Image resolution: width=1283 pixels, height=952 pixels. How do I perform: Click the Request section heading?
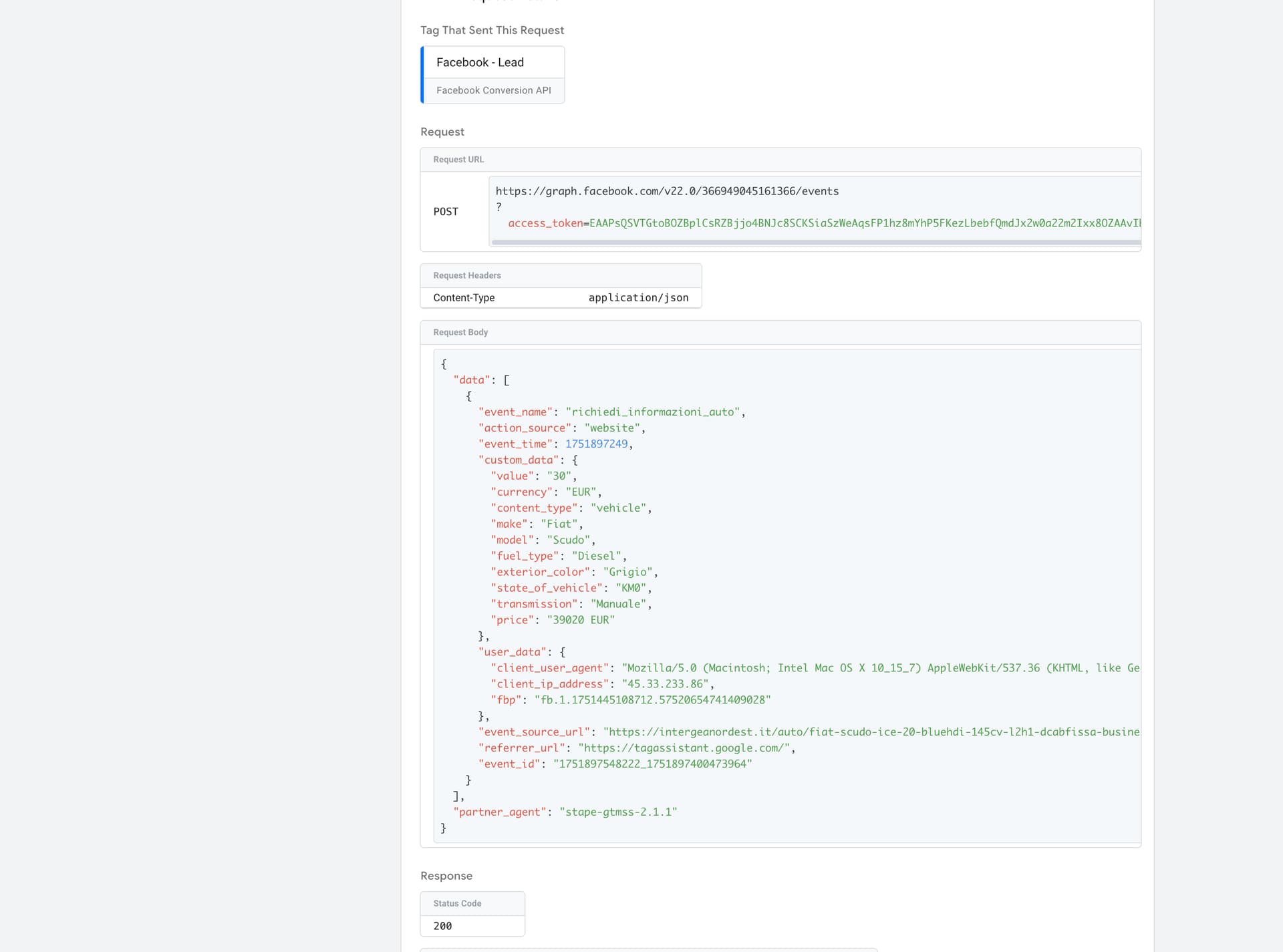point(442,132)
